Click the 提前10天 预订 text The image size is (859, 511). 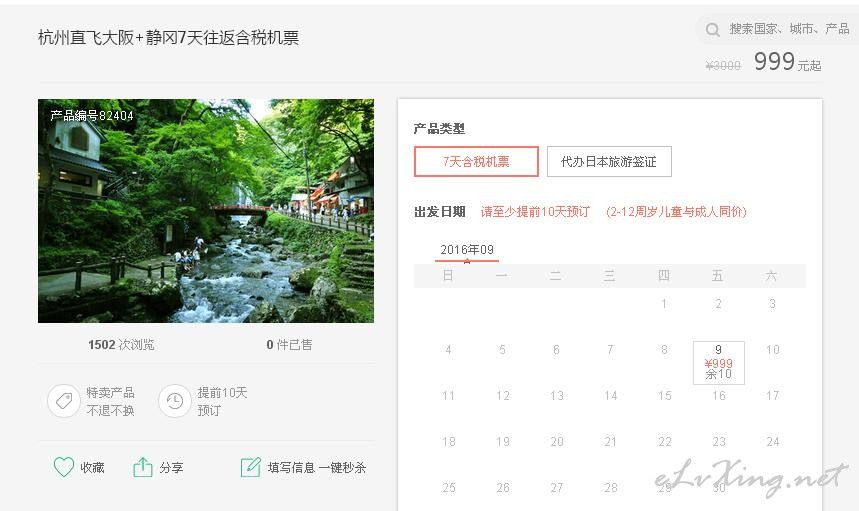(222, 401)
